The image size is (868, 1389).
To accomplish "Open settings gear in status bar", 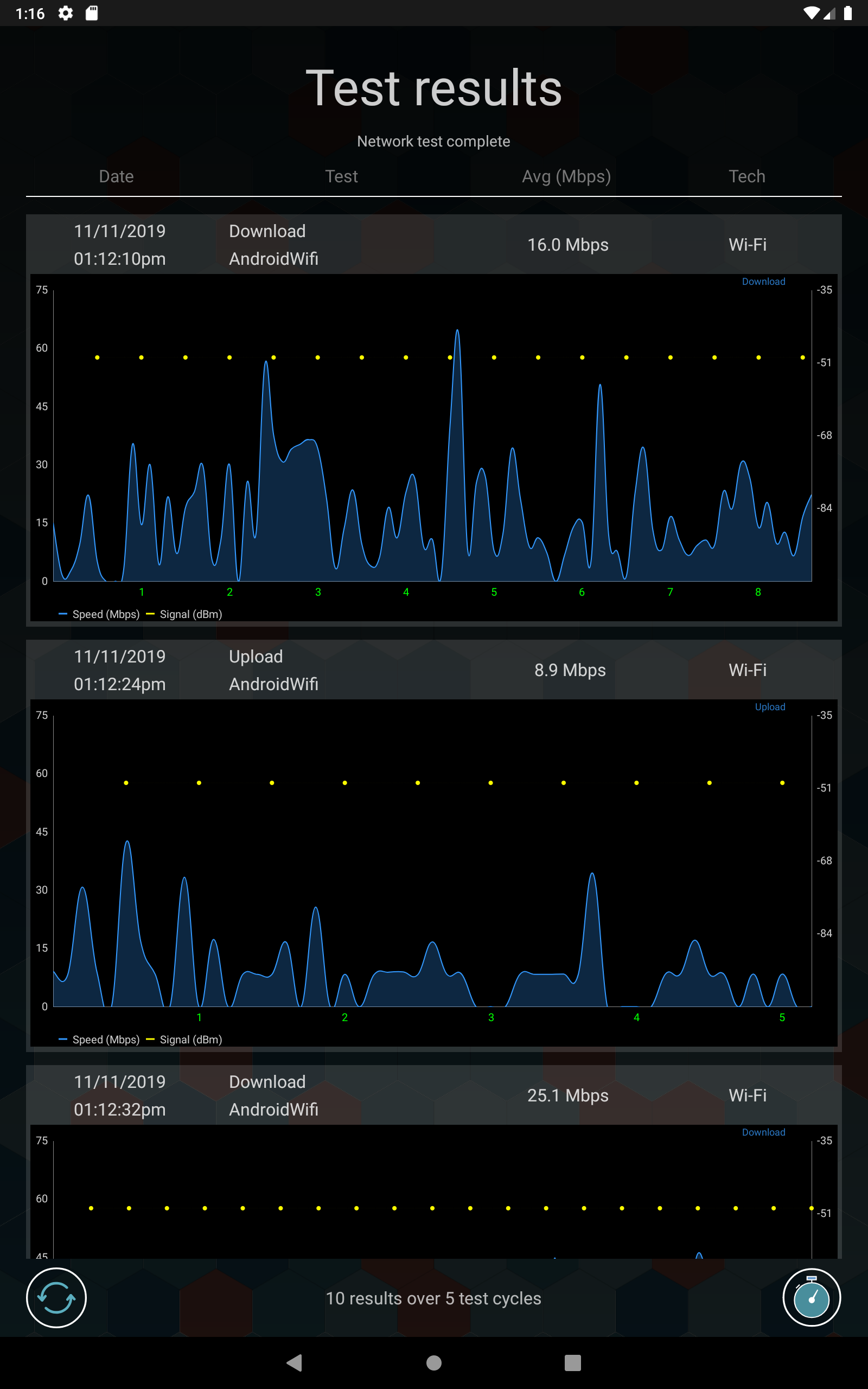I will tap(66, 13).
